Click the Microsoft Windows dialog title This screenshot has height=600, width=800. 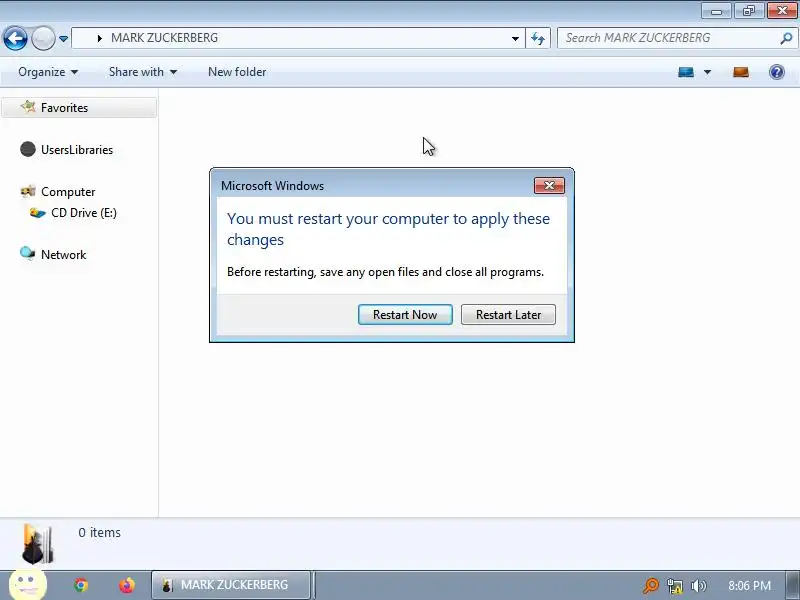click(272, 186)
